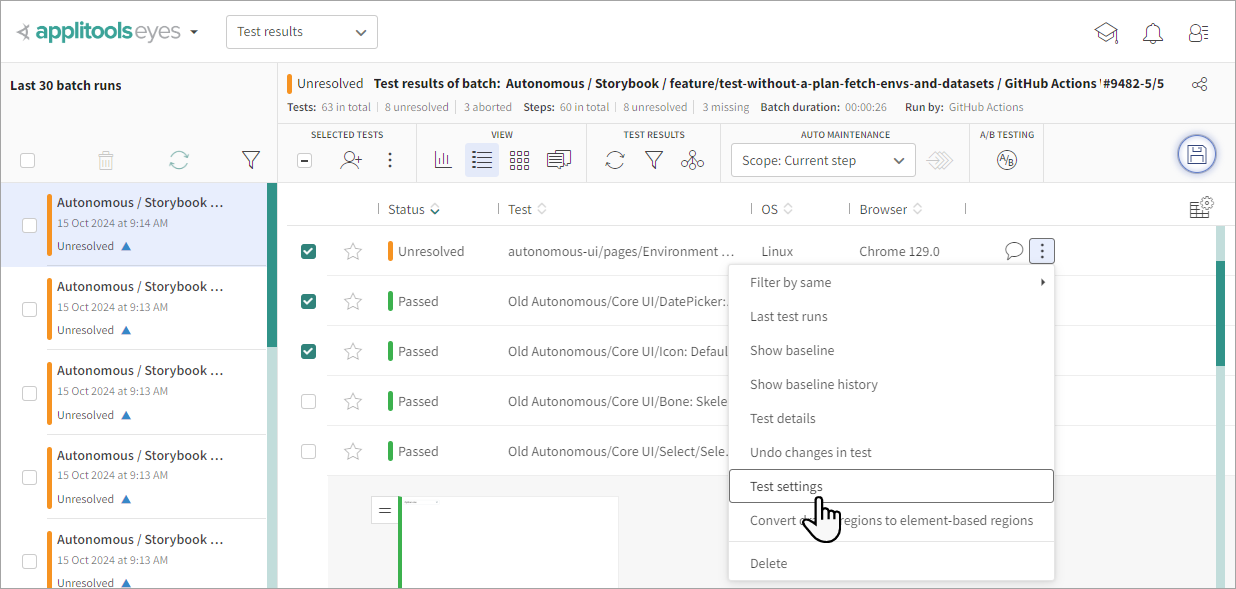The image size is (1236, 589).
Task: Expand the Test results page dropdown
Action: coord(302,32)
